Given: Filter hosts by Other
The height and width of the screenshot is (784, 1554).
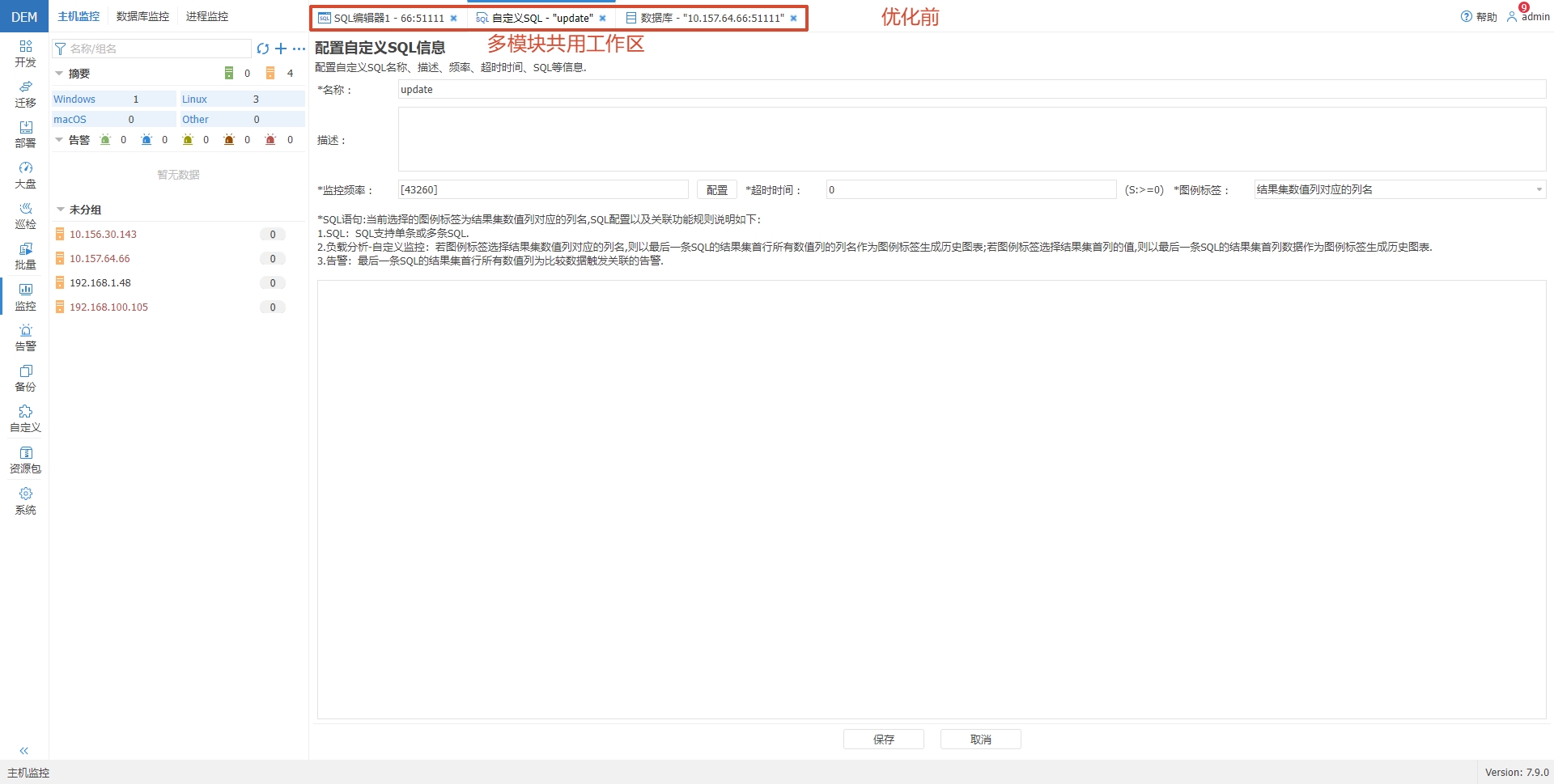Looking at the screenshot, I should (242, 119).
